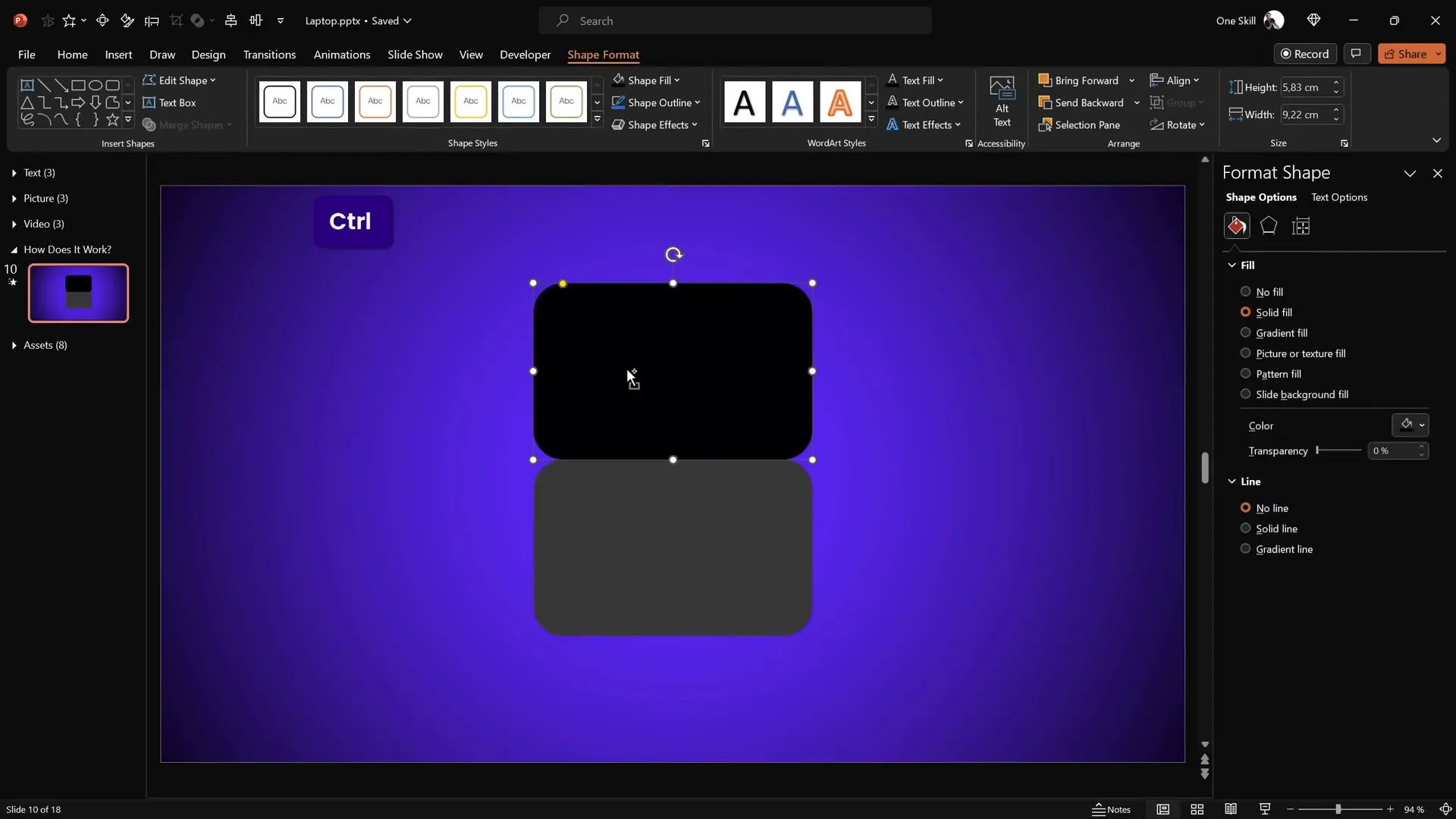
Task: Click the Alt Text button
Action: point(1002,102)
